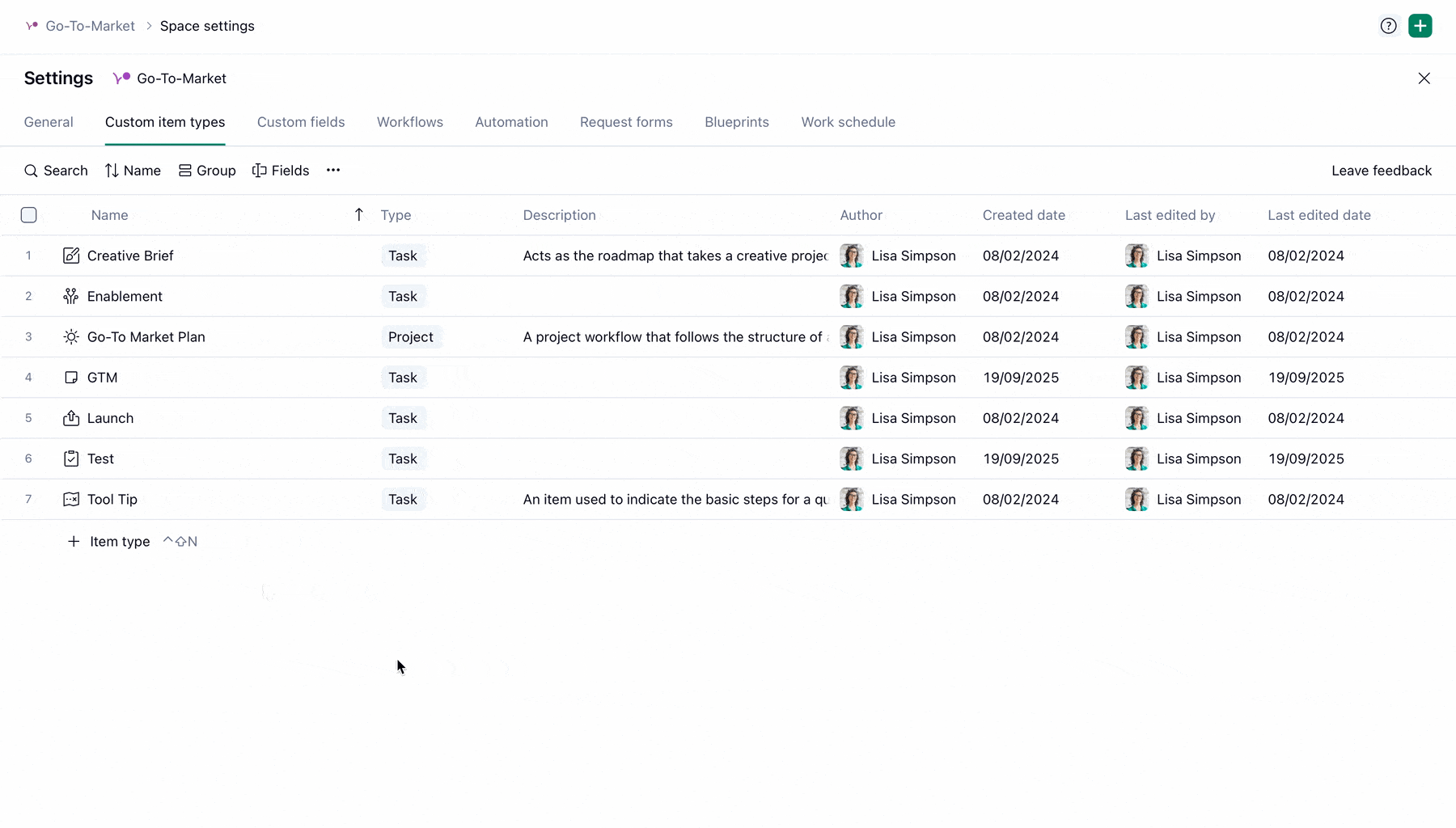Screen dimensions: 1456x828
Task: Click the help question mark icon
Action: tap(1388, 26)
